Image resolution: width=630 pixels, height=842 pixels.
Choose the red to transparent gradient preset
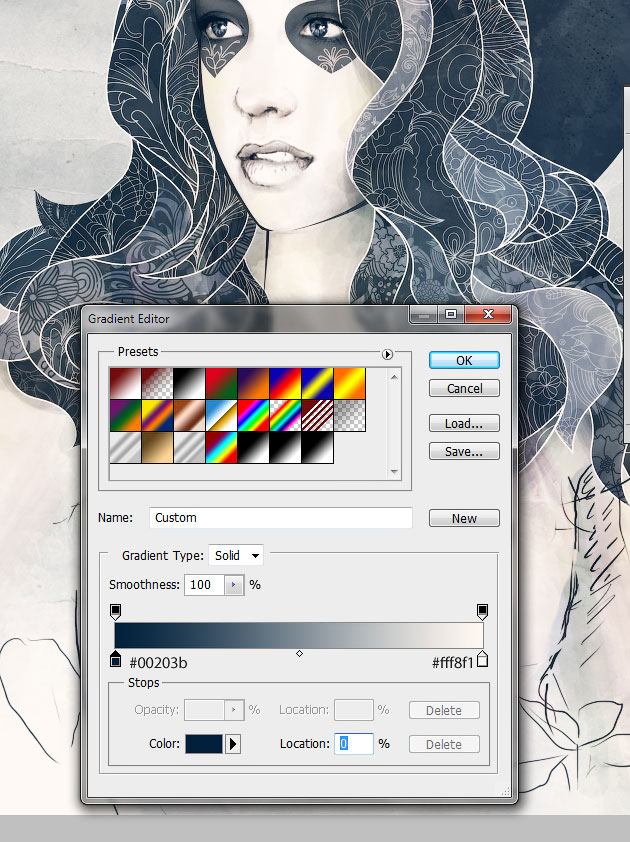(157, 383)
